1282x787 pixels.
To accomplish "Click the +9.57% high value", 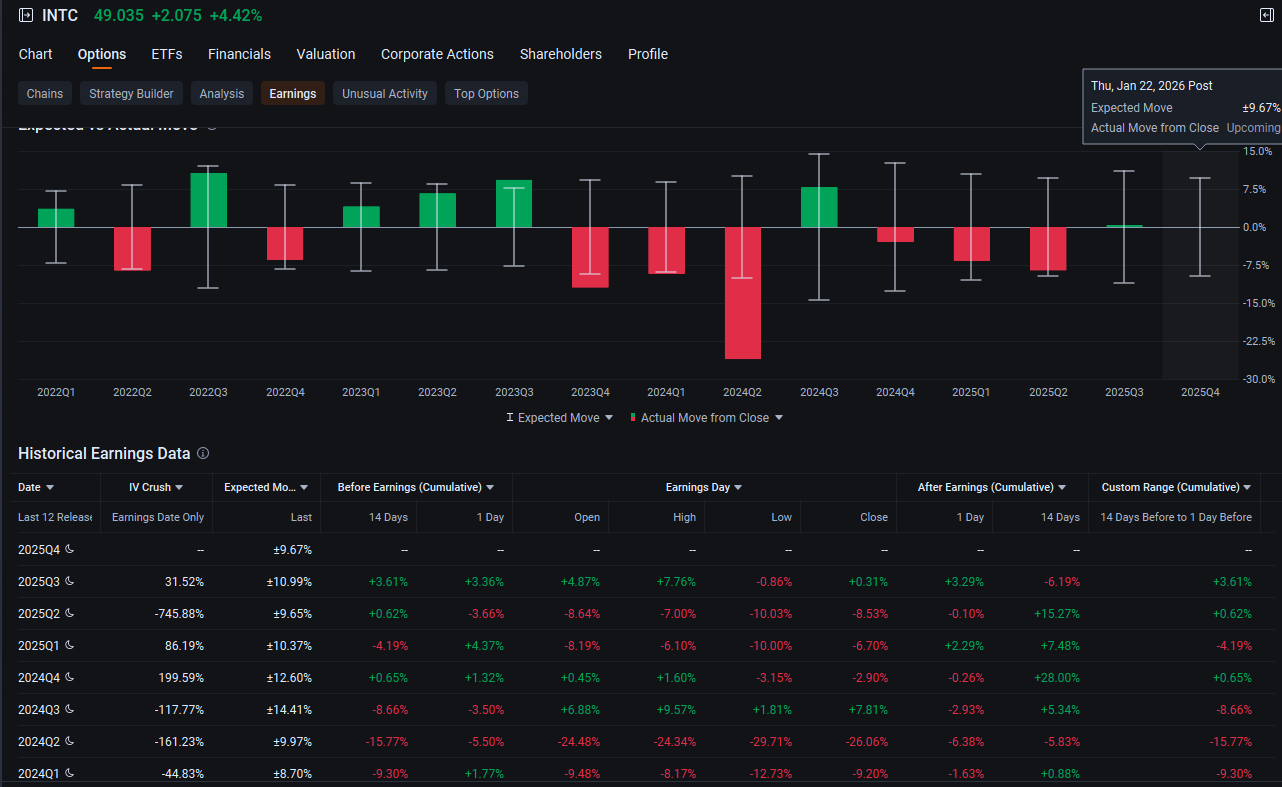I will [676, 709].
